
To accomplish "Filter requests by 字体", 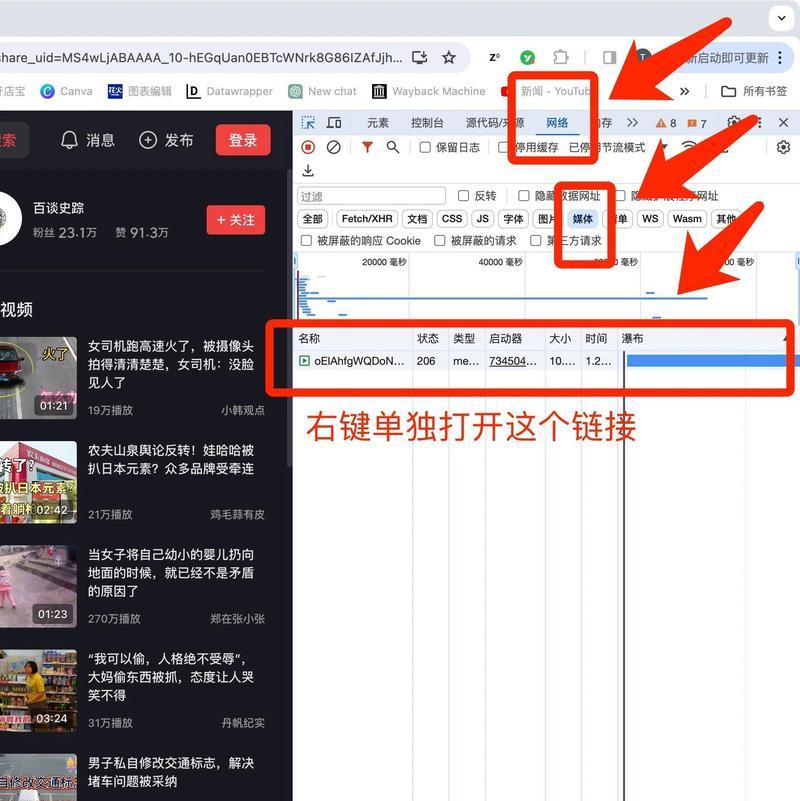I will point(513,219).
